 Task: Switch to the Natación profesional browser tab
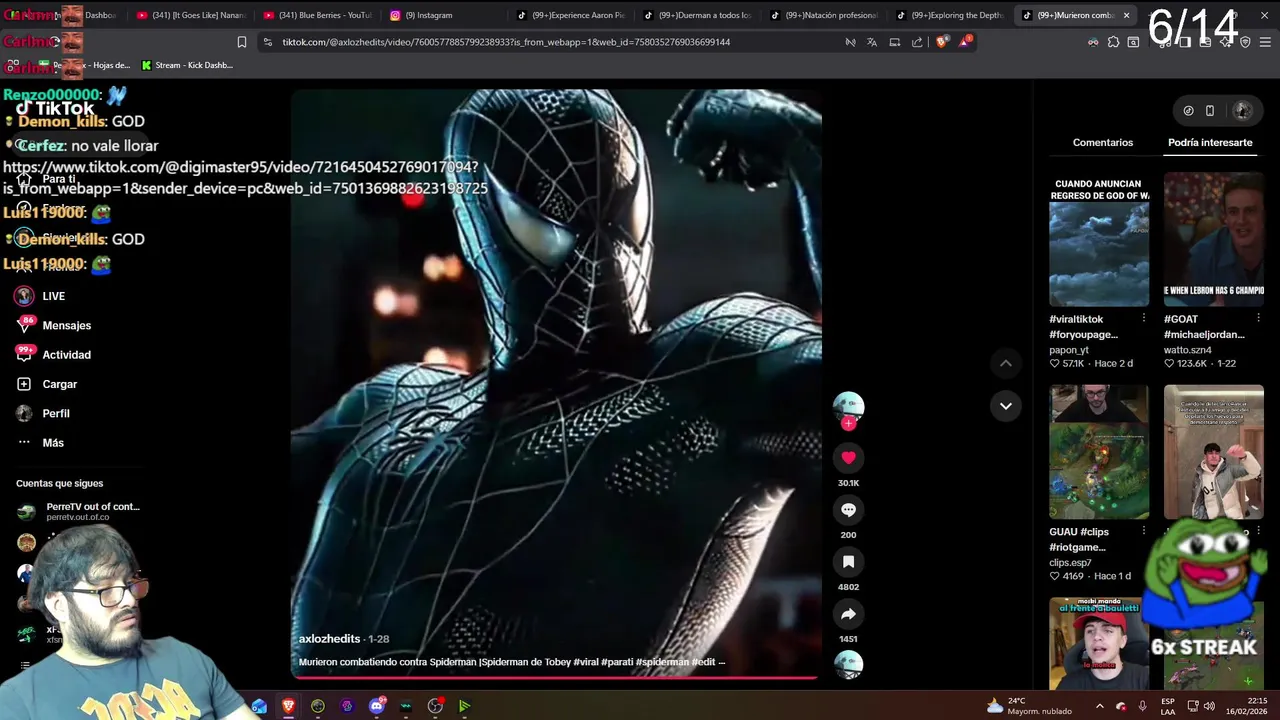(822, 15)
